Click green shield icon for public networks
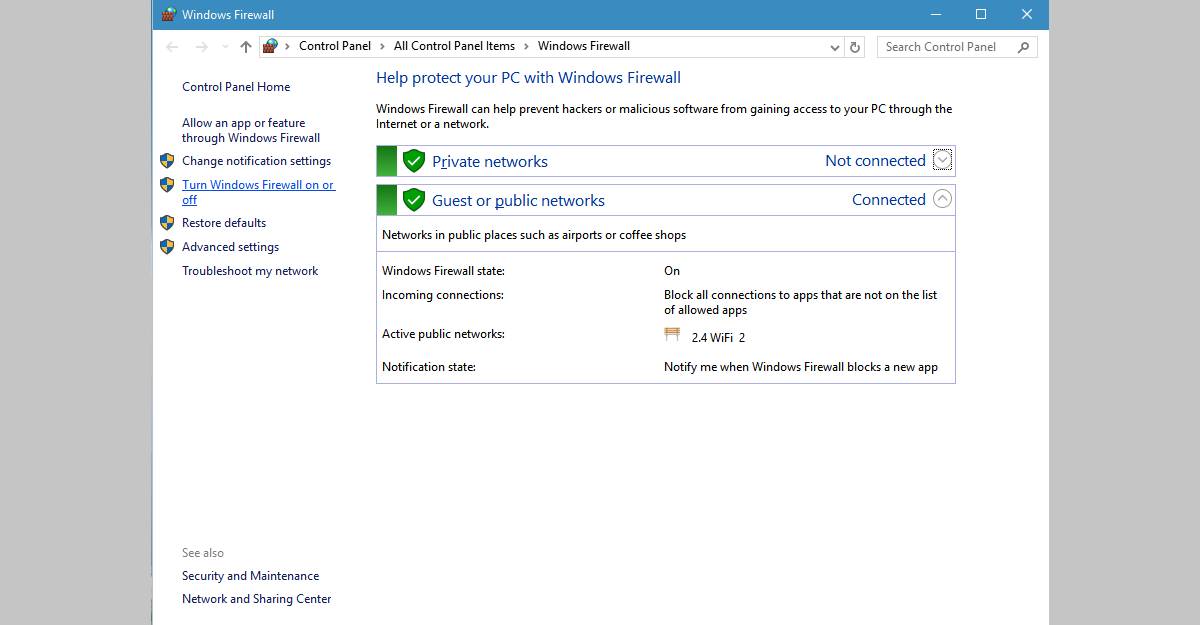 414,200
